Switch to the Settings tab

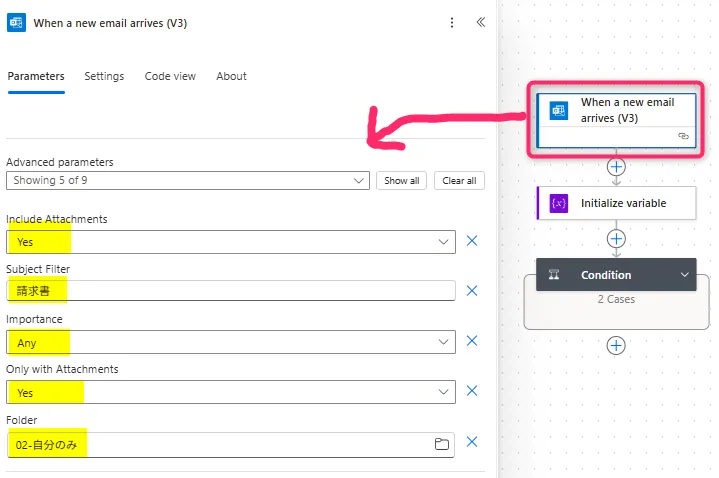[x=104, y=76]
